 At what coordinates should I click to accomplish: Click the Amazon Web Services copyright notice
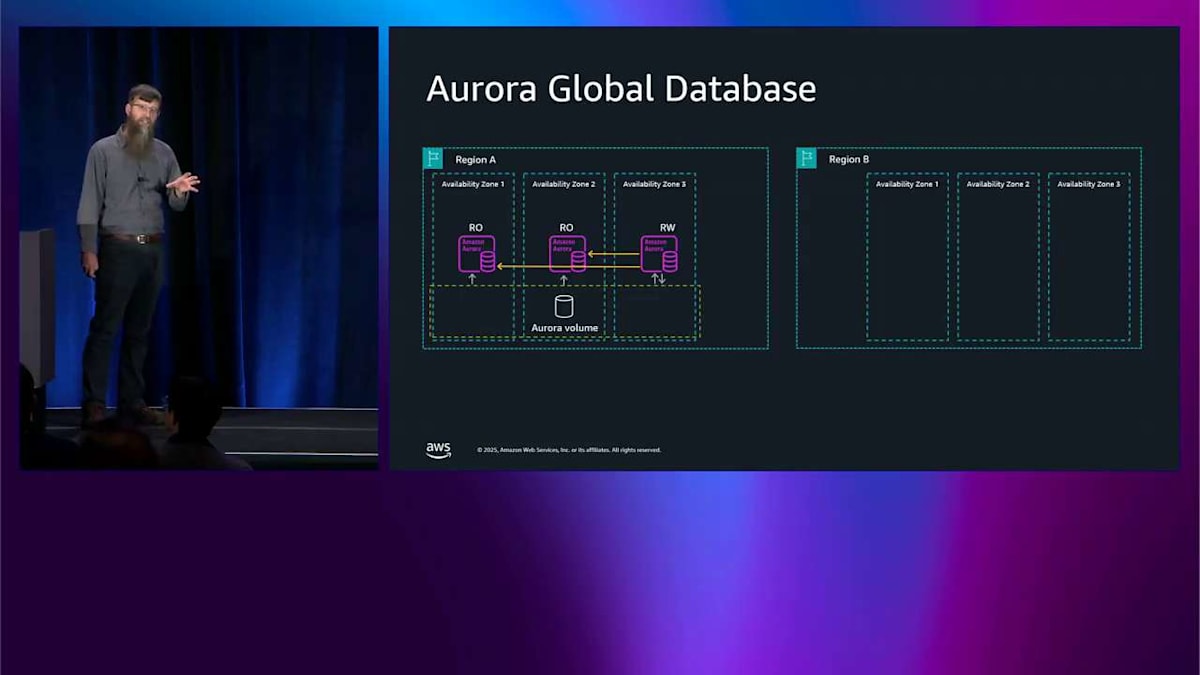569,450
